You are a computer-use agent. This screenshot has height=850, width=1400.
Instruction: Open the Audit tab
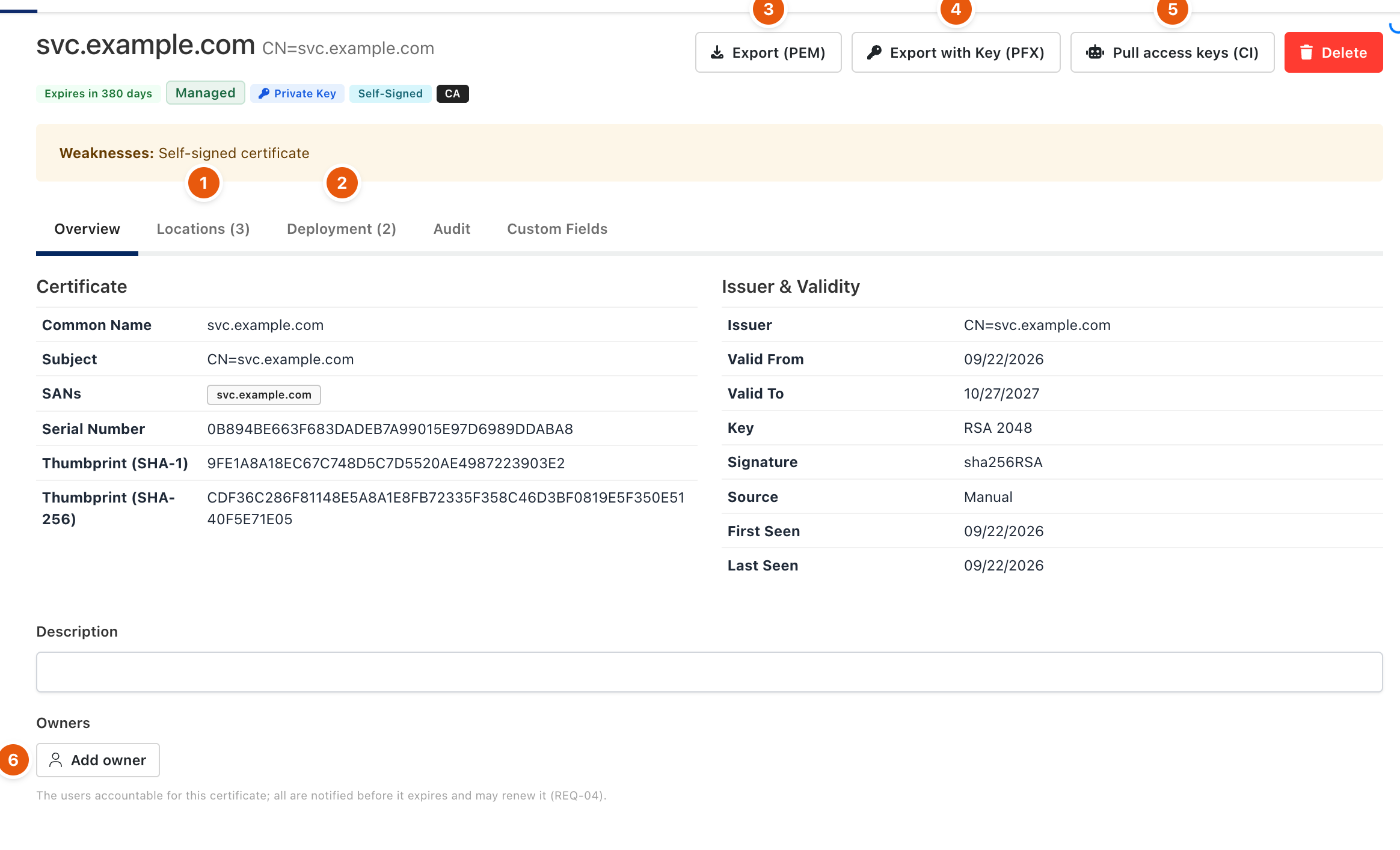click(x=452, y=229)
